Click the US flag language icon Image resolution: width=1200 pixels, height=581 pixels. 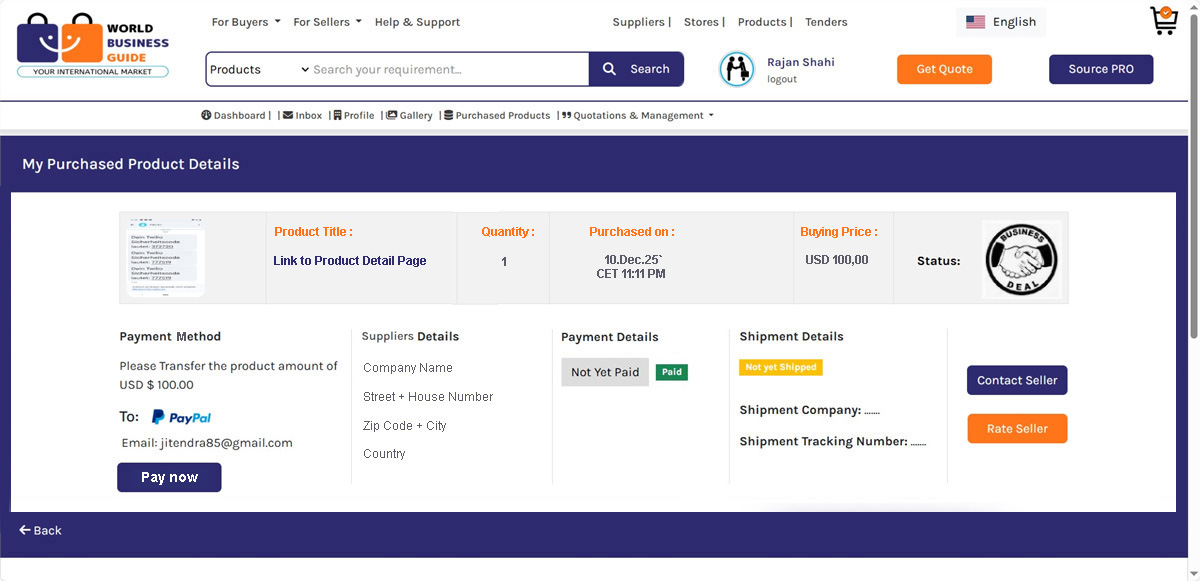click(976, 22)
